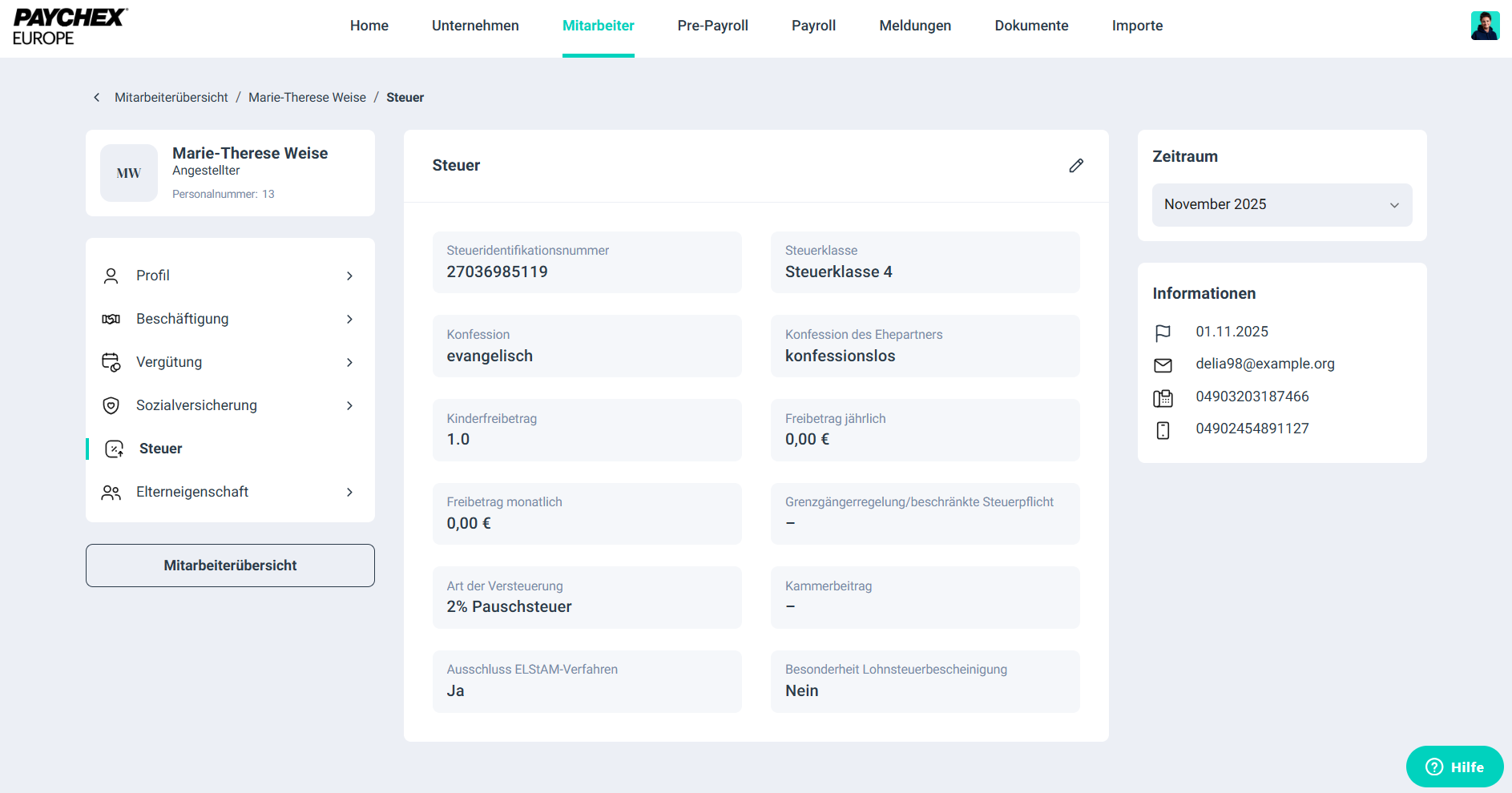This screenshot has width=1512, height=793.
Task: Click the Profil person icon in sidebar
Action: point(111,276)
